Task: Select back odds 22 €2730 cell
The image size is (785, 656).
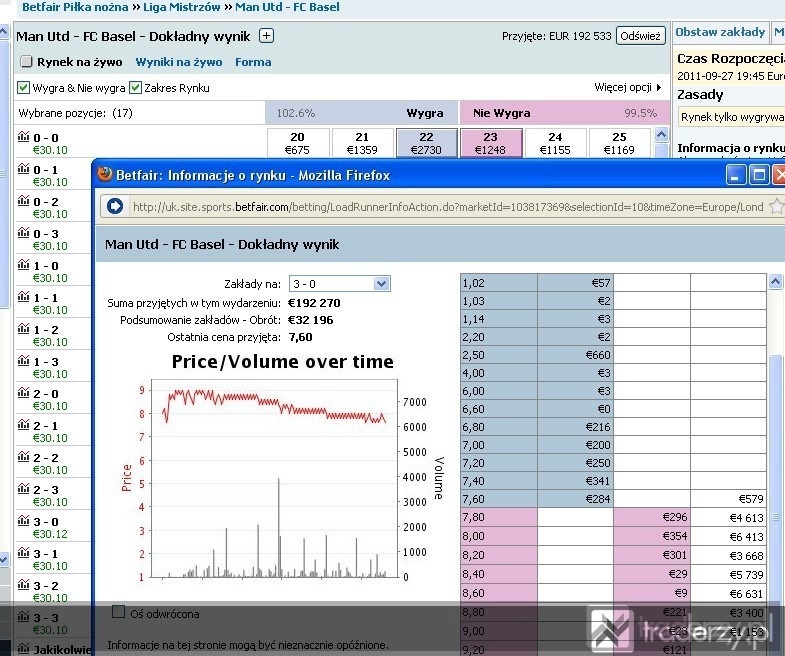Action: point(427,143)
